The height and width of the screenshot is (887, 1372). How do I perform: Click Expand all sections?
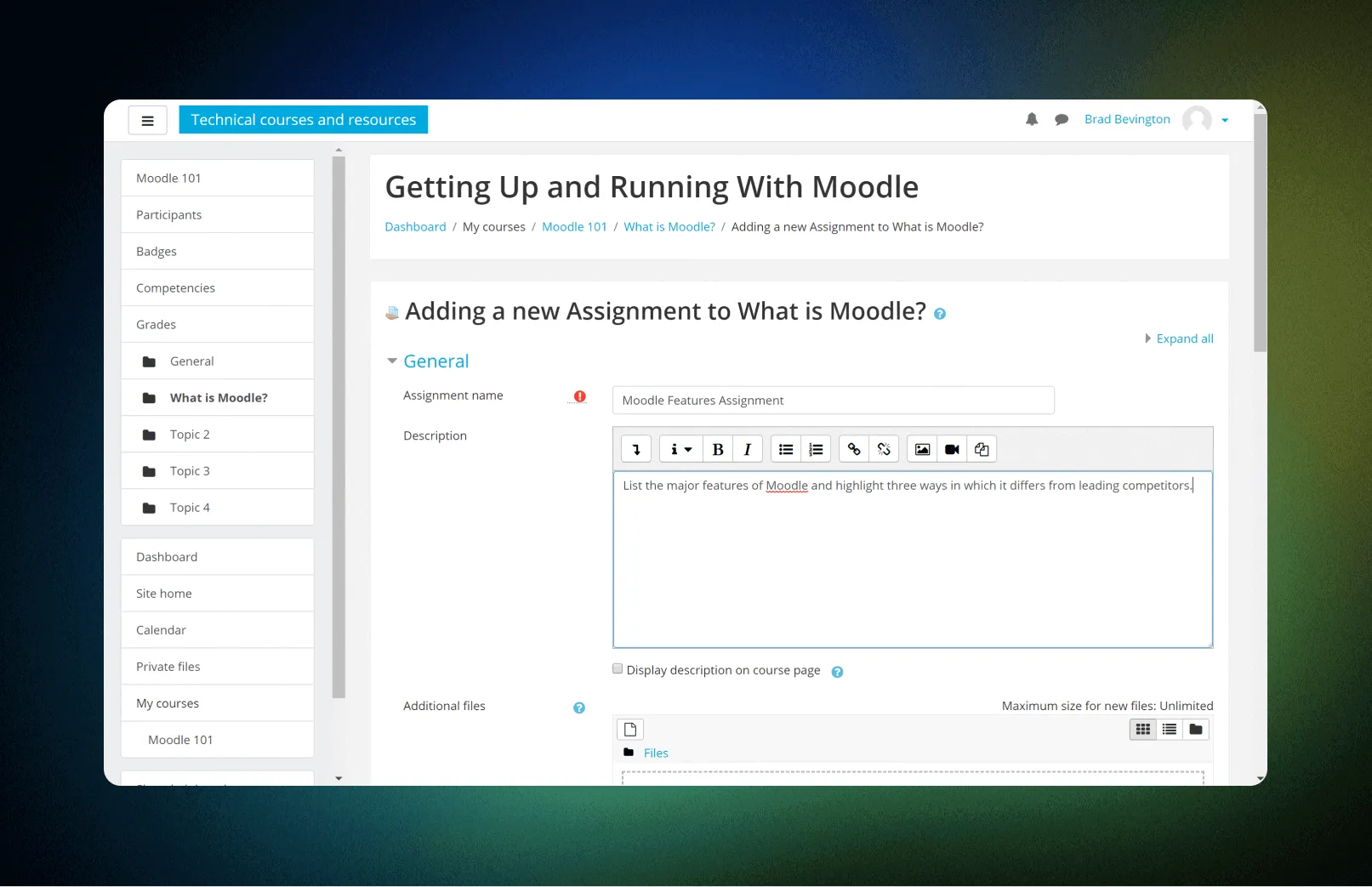tap(1185, 338)
